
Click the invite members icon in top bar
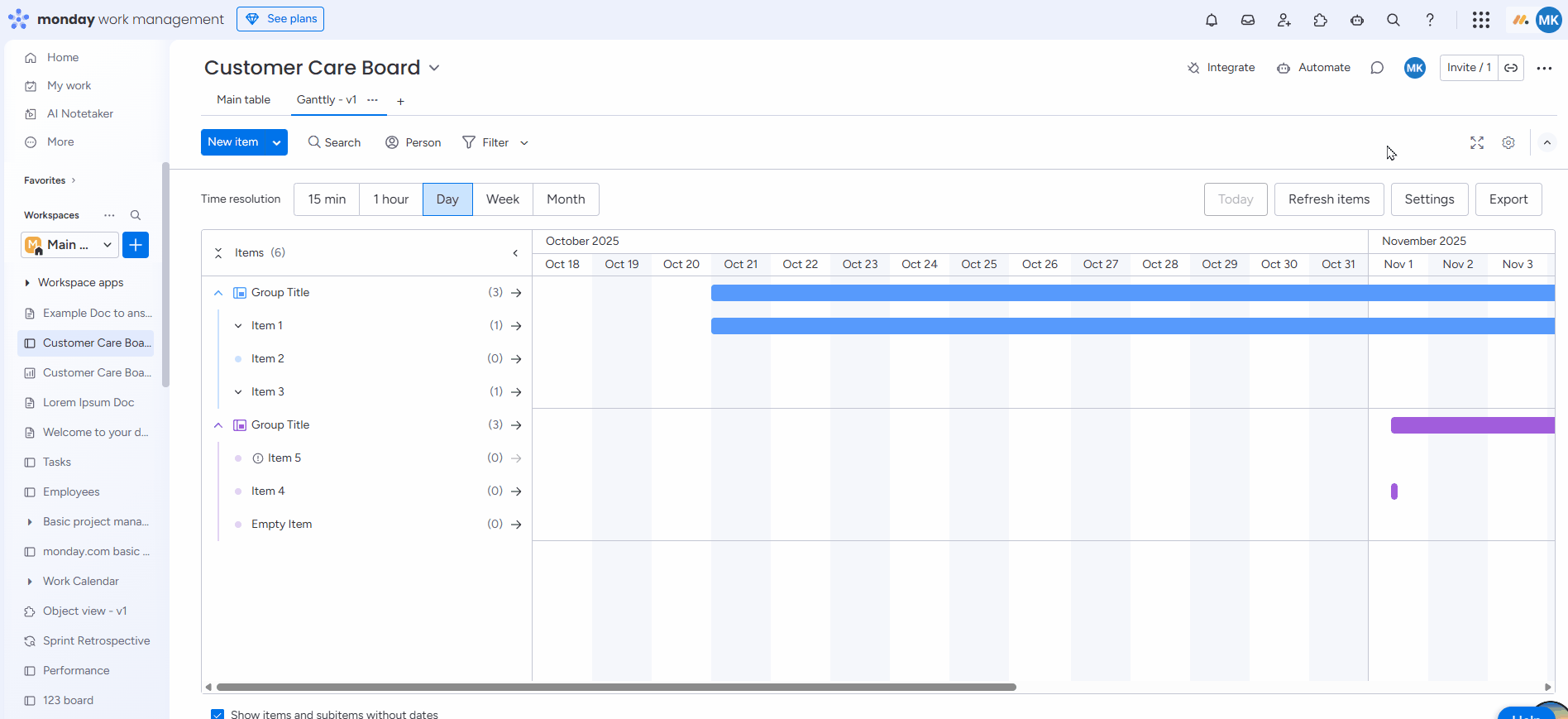1284,20
